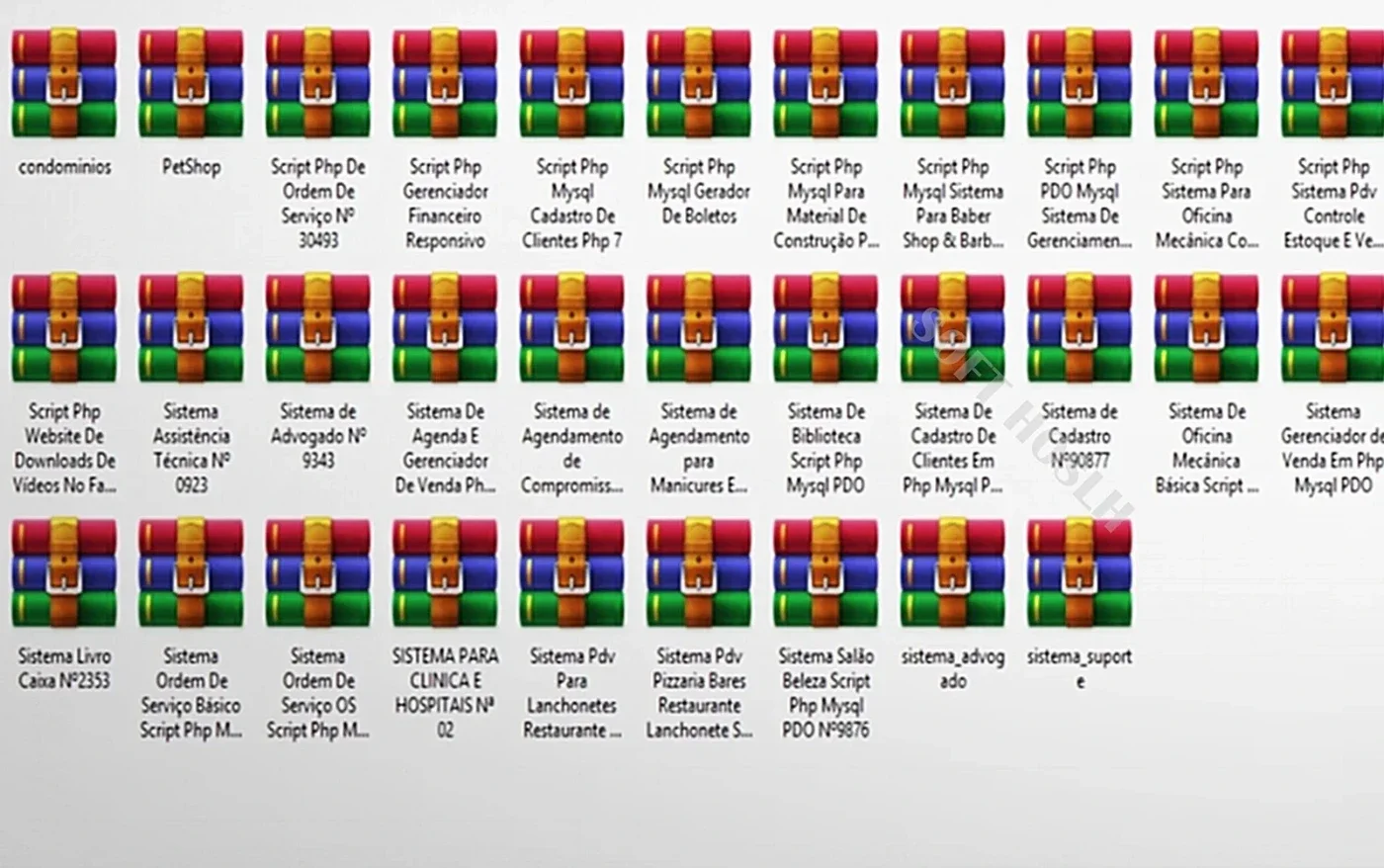Screen dimensions: 1384x868
Task: Select the Baber Shop archive icon
Action: [953, 83]
